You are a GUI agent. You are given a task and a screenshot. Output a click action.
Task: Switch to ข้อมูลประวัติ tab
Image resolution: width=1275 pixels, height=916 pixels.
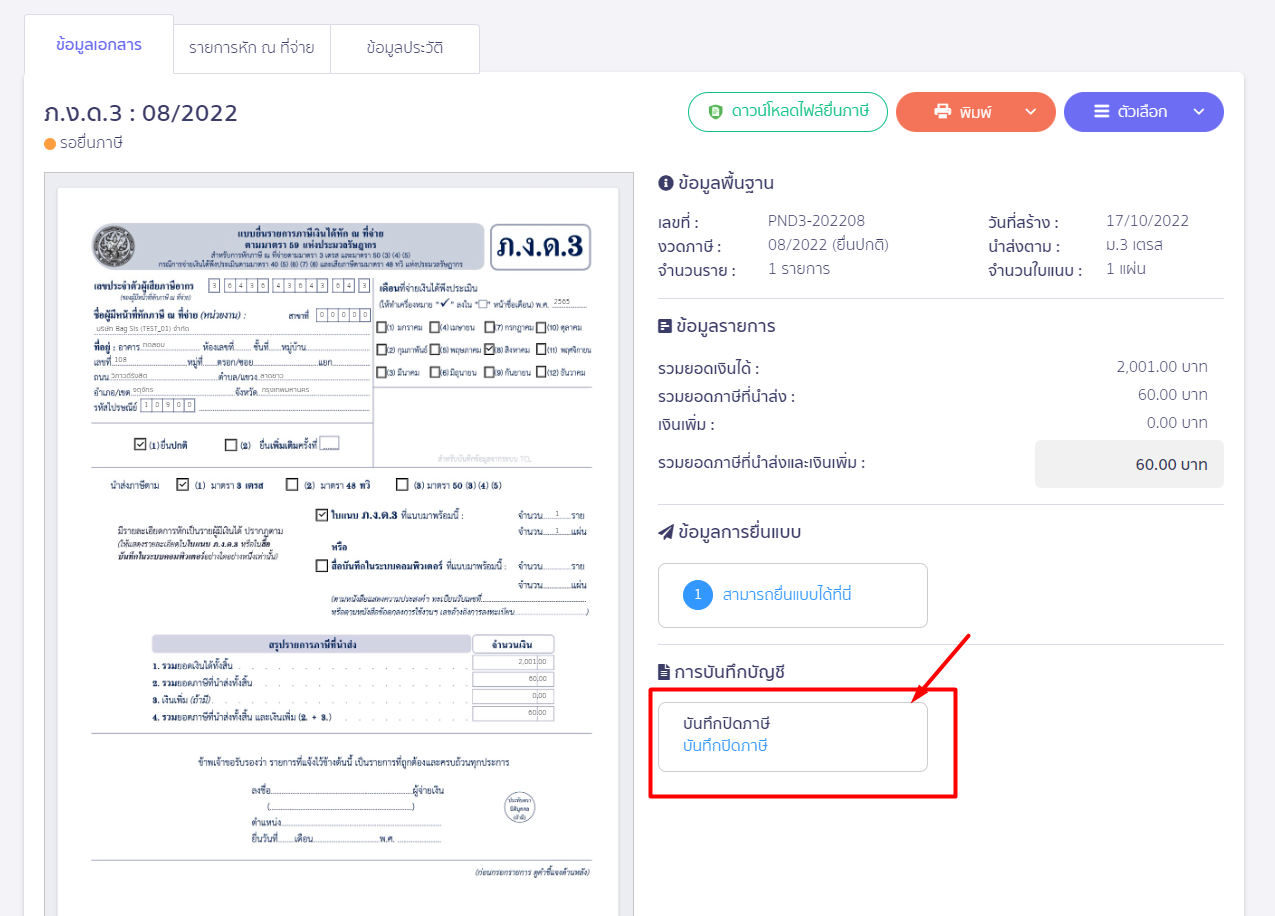point(405,48)
